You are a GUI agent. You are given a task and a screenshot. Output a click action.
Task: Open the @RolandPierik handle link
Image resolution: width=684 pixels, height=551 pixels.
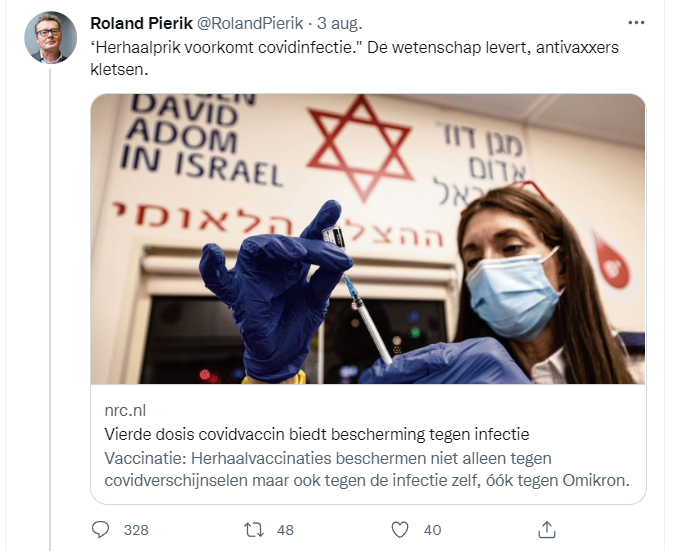point(250,24)
